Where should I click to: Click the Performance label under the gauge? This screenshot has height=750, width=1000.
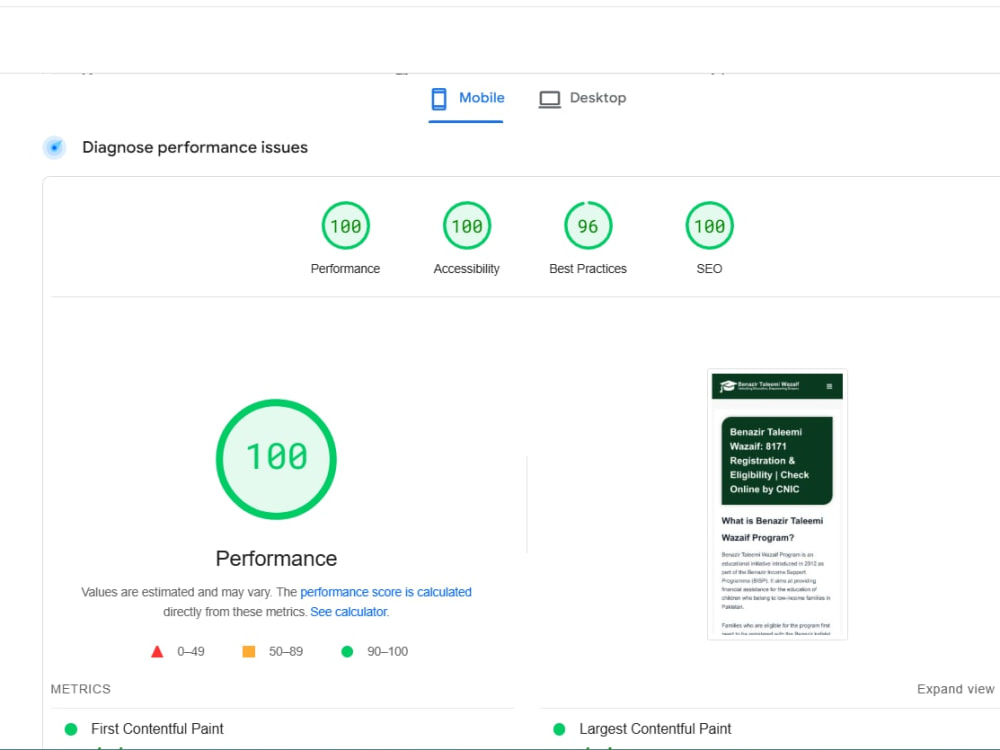345,268
